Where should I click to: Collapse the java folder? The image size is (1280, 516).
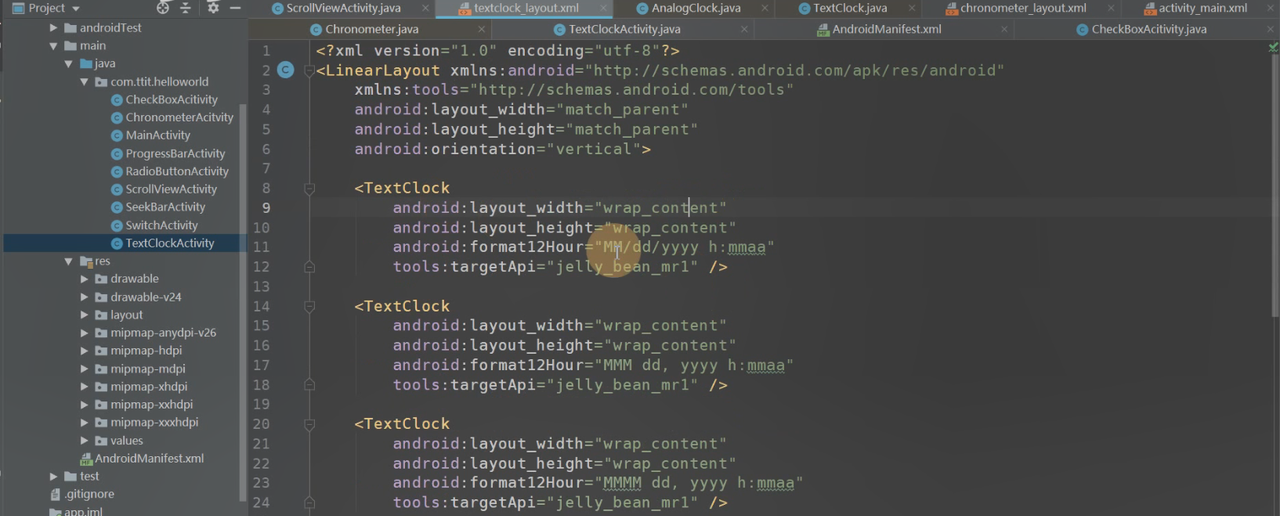pyautogui.click(x=69, y=64)
